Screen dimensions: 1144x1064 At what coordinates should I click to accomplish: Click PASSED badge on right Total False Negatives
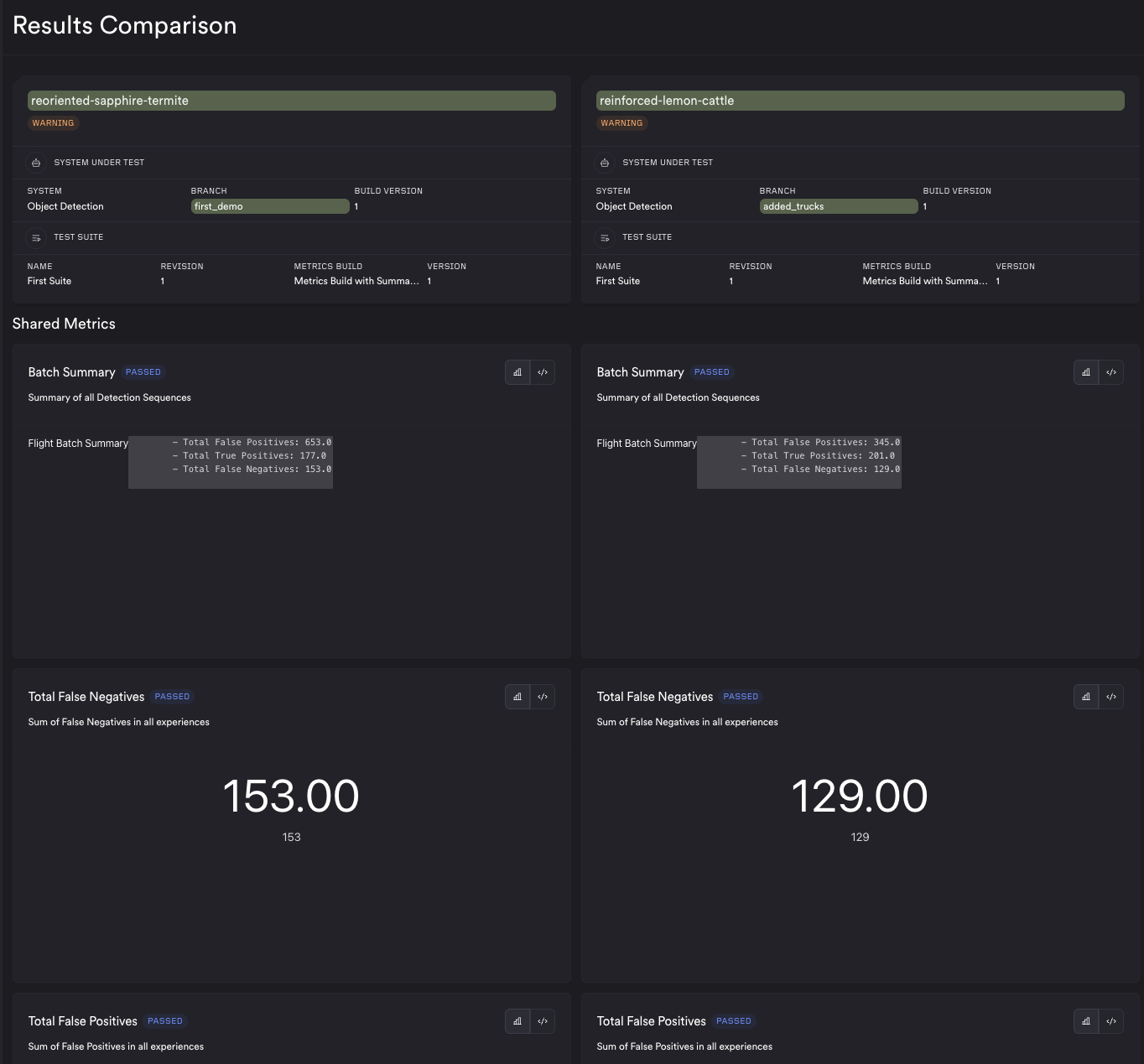pos(741,697)
